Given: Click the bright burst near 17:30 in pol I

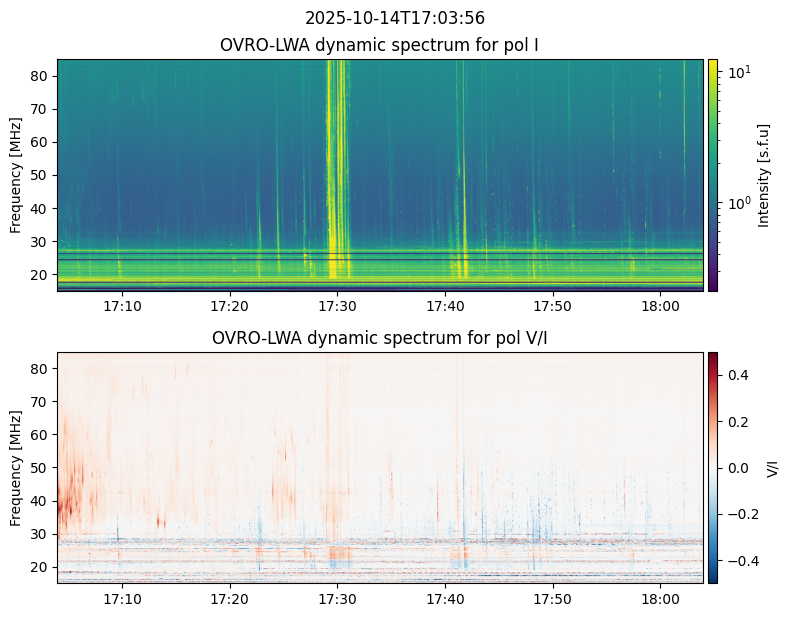Looking at the screenshot, I should click(x=337, y=169).
